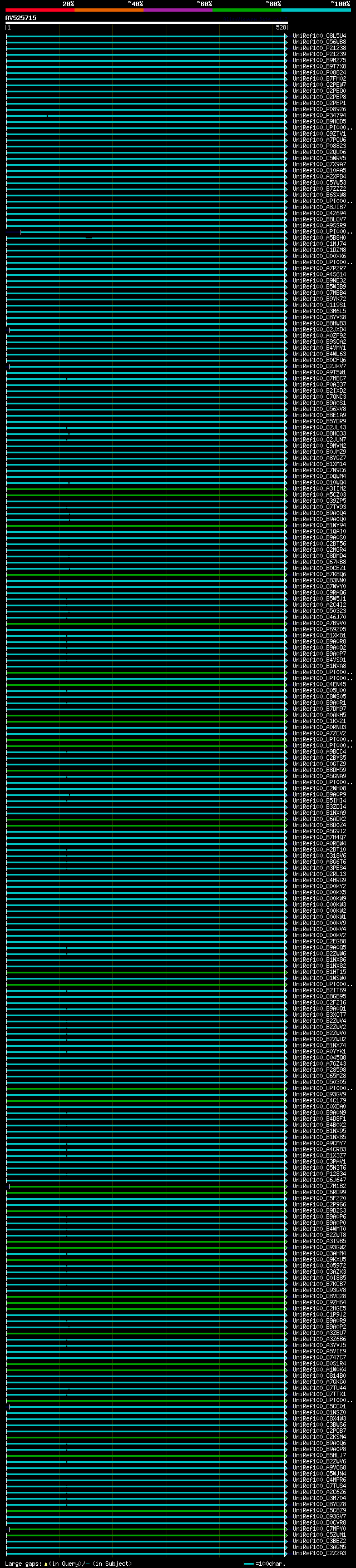Select the UniRef100_Q4EN45 label
356x1568 pixels.
319,685
